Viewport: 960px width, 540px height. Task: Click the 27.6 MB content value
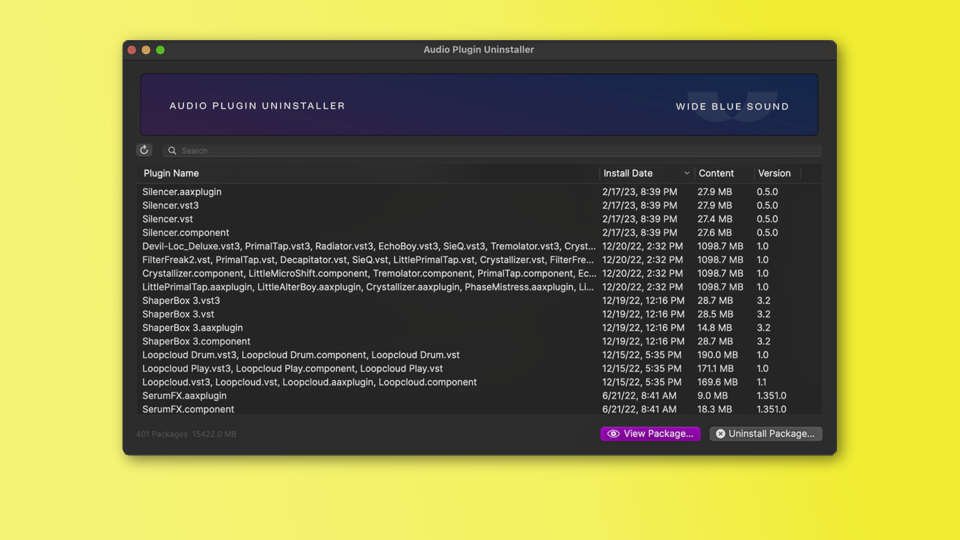tap(714, 233)
